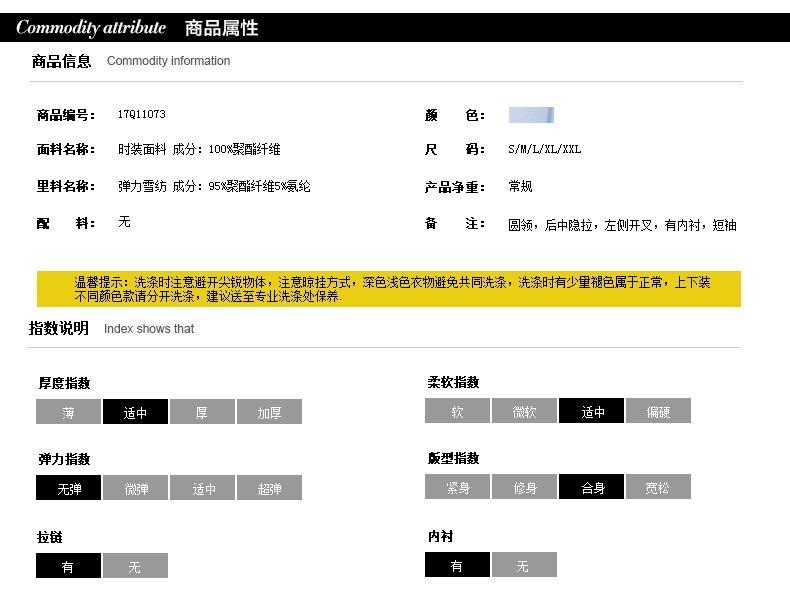Click 超弹 elasticity box
Screen dimensions: 790x600
pos(269,489)
